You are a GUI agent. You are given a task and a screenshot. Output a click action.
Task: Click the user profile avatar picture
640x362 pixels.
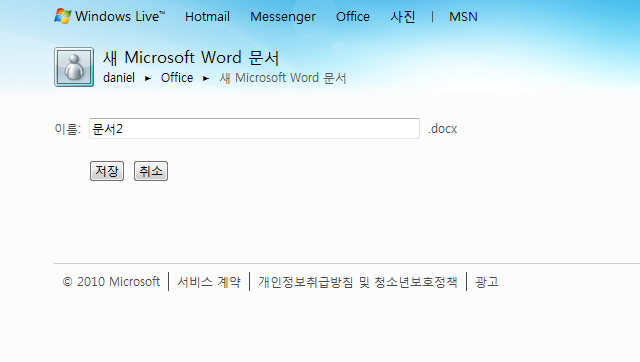74,67
